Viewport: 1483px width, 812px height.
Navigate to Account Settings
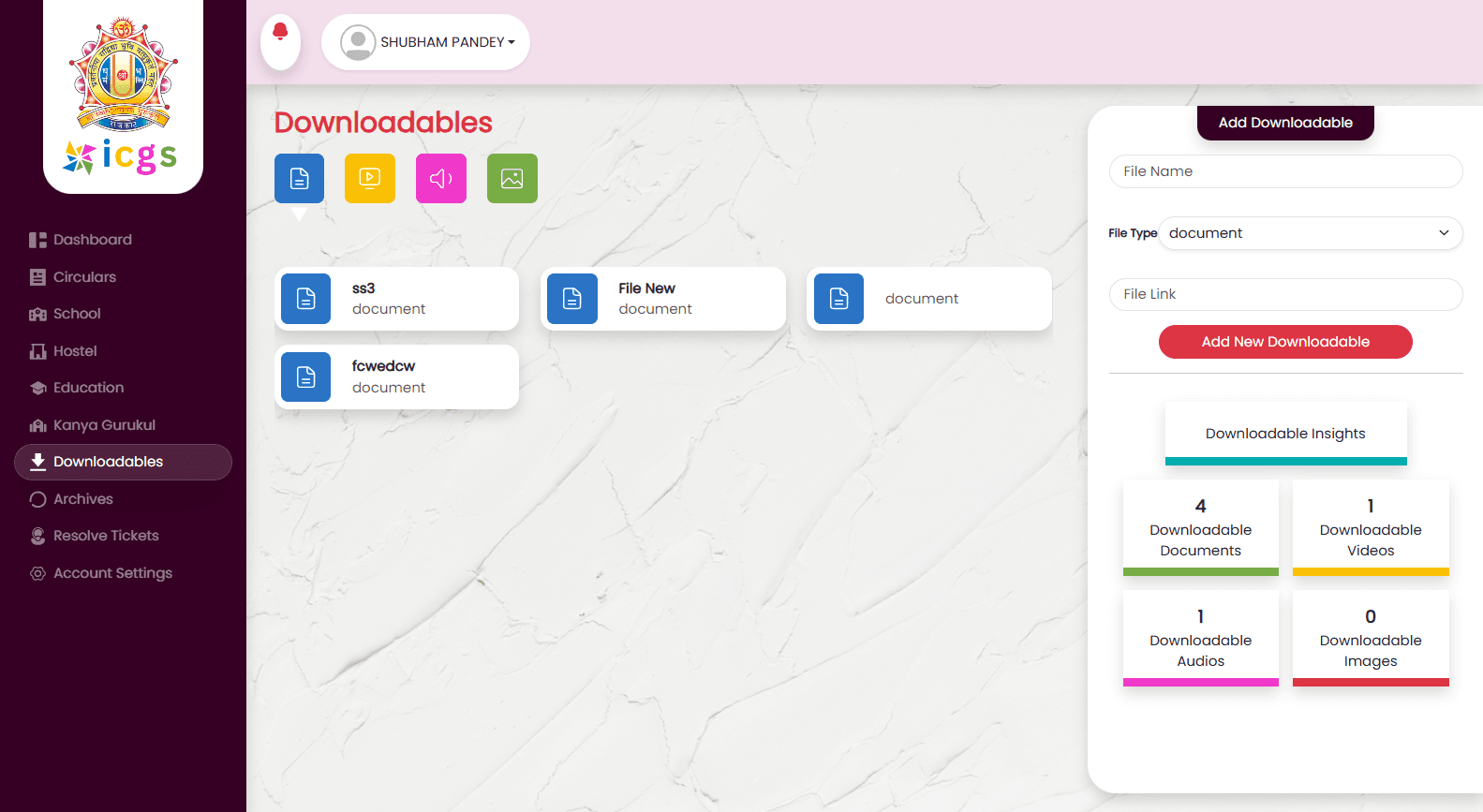[x=112, y=573]
